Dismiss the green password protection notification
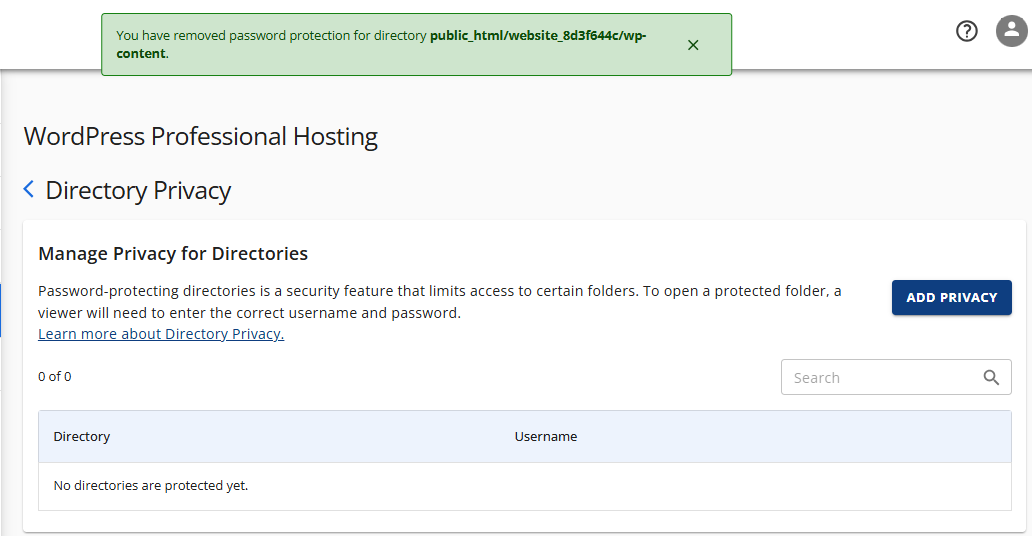 coord(693,45)
